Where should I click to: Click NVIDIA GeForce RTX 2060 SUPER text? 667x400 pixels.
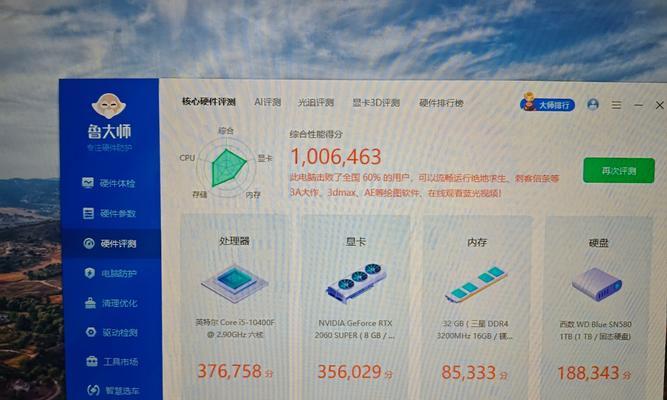click(356, 329)
